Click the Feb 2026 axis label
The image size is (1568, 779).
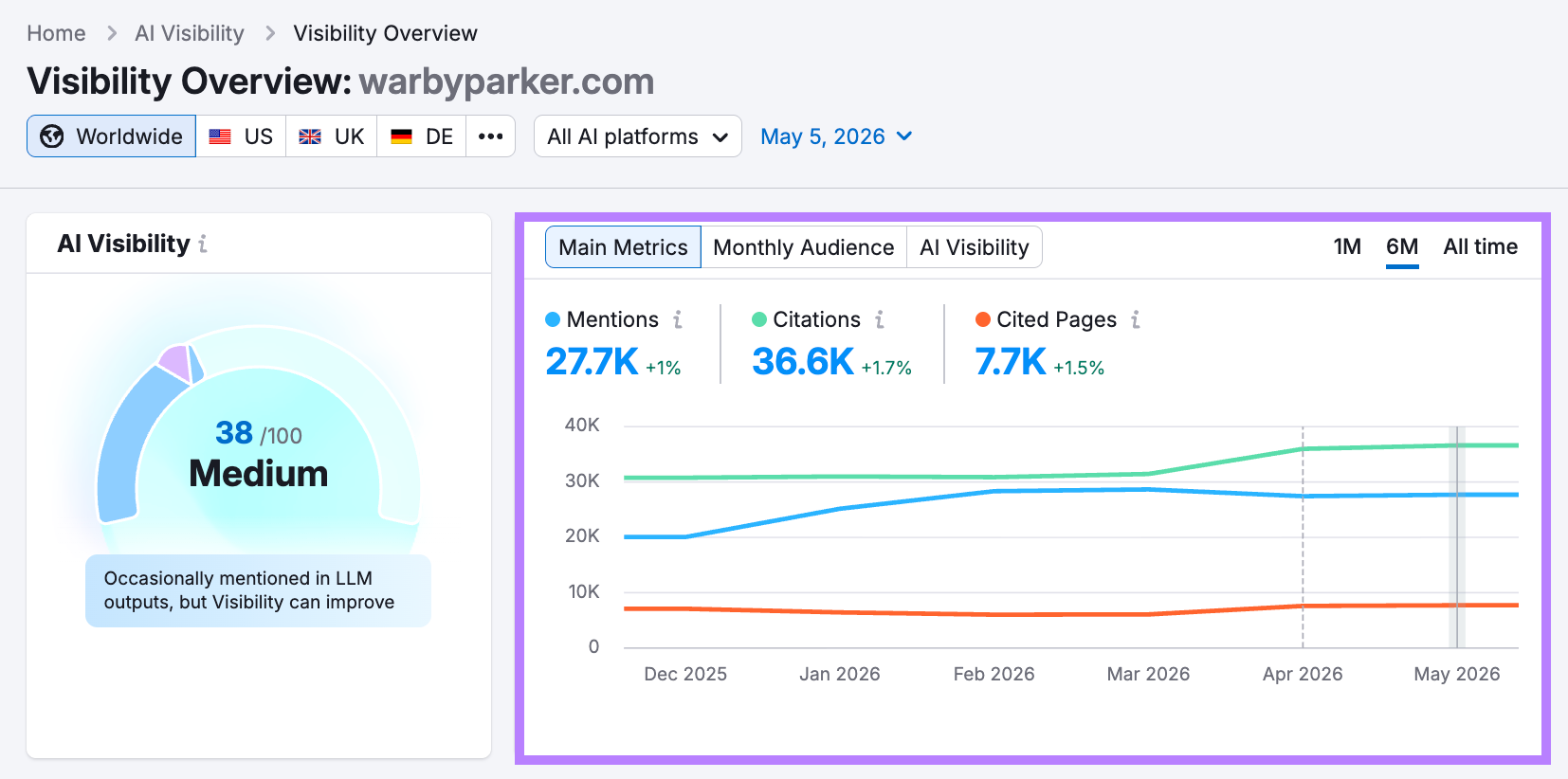[994, 674]
